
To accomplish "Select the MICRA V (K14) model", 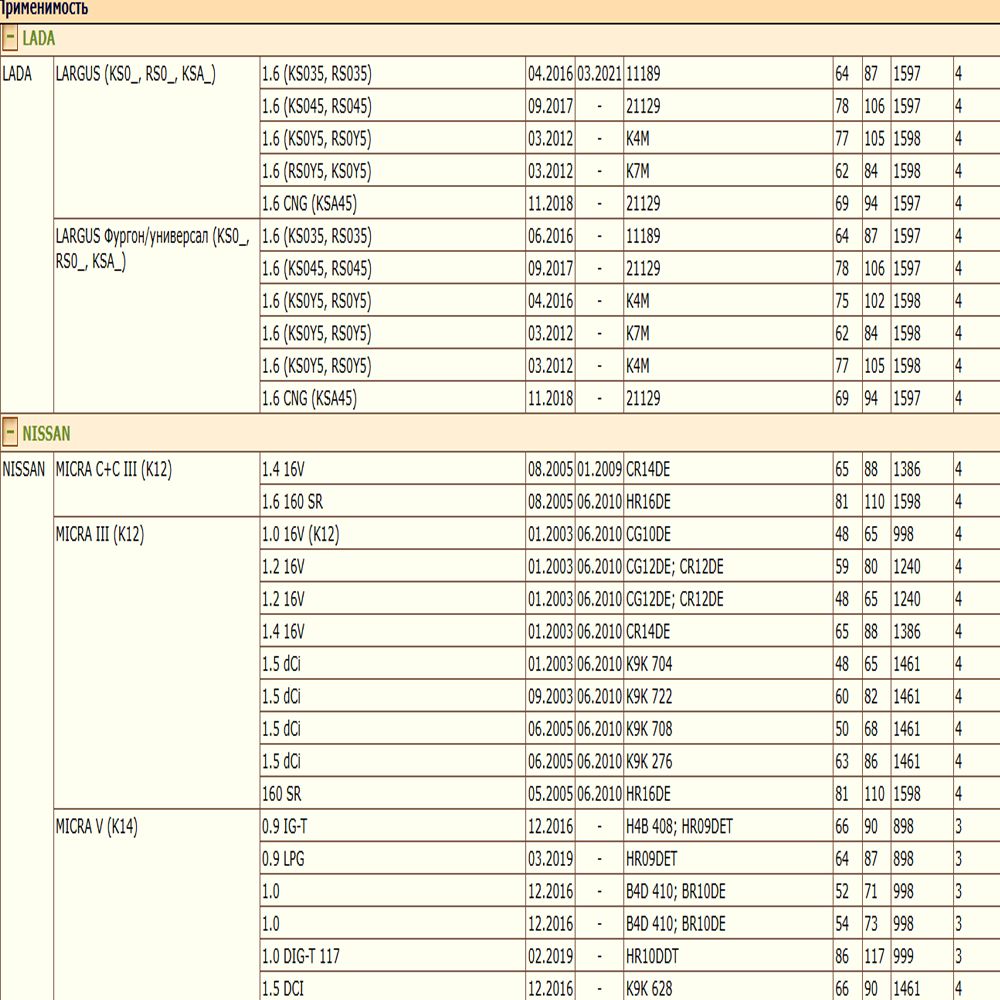I will pos(96,827).
